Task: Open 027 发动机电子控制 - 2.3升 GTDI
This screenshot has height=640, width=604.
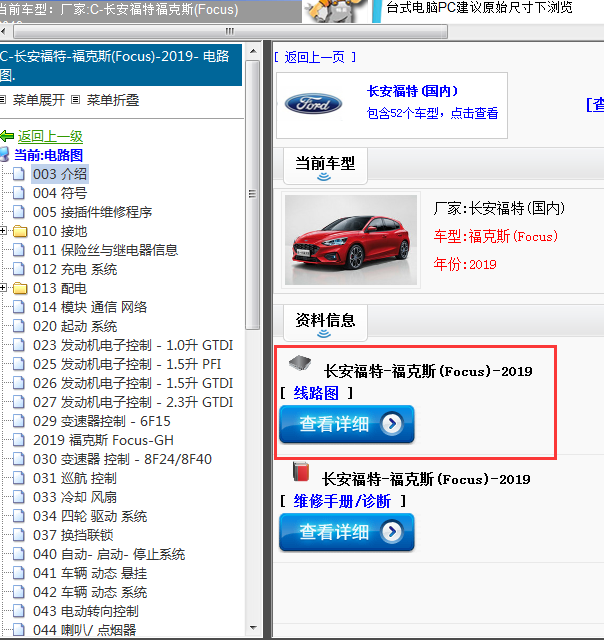Action: [133, 402]
